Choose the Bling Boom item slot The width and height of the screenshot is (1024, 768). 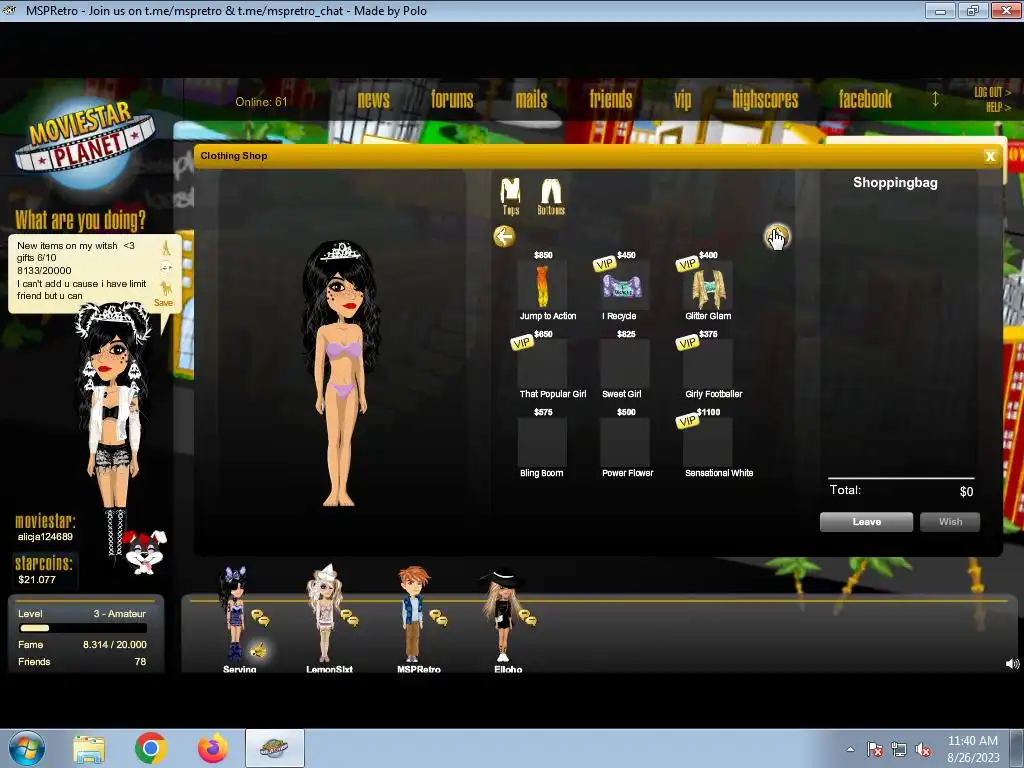tap(542, 442)
